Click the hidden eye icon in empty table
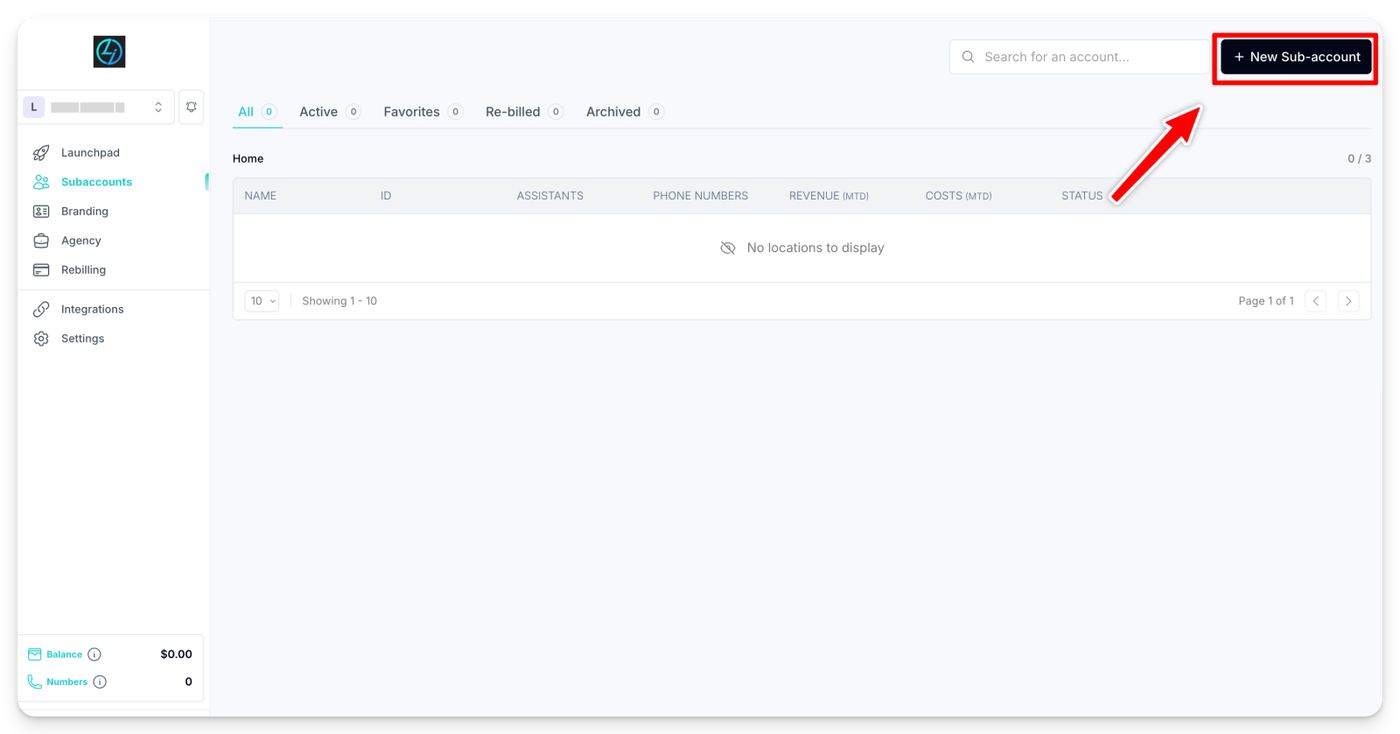This screenshot has height=734, width=1400. tap(728, 248)
